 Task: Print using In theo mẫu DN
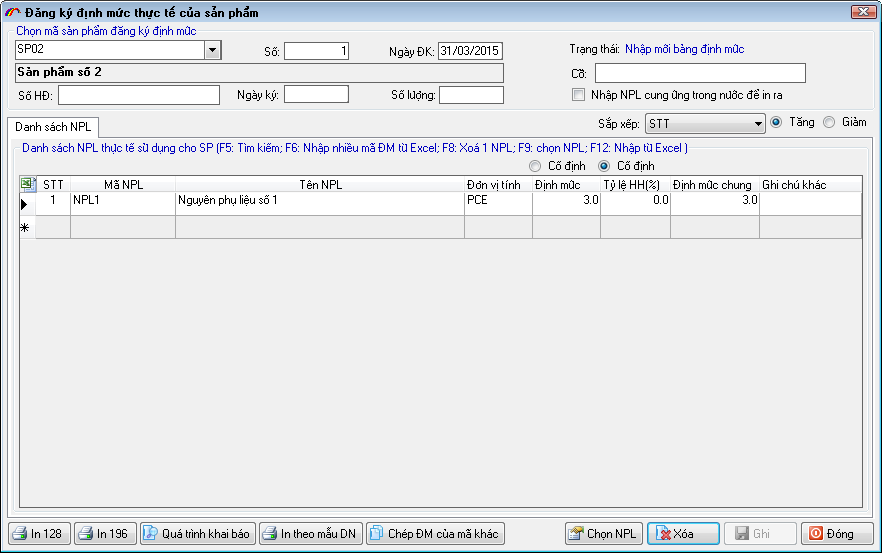click(310, 534)
